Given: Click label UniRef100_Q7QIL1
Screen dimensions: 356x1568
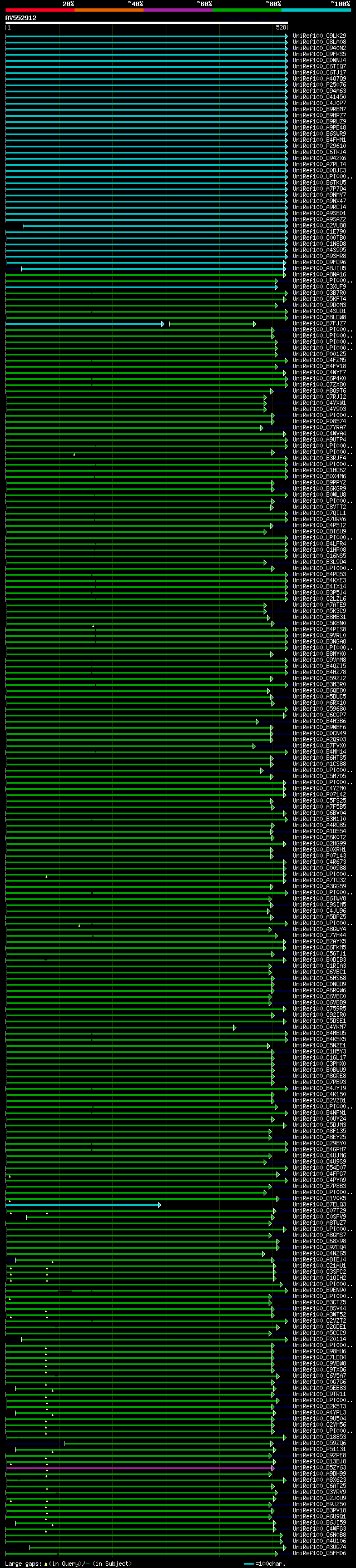Looking at the screenshot, I should (x=319, y=513).
